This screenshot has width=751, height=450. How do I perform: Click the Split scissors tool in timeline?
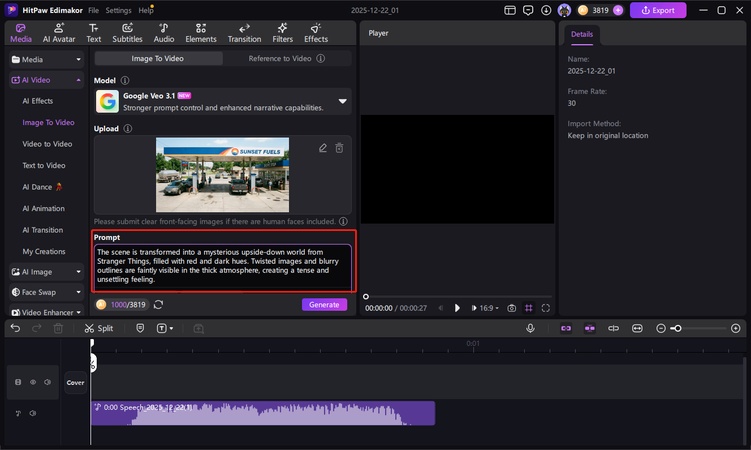[x=98, y=328]
